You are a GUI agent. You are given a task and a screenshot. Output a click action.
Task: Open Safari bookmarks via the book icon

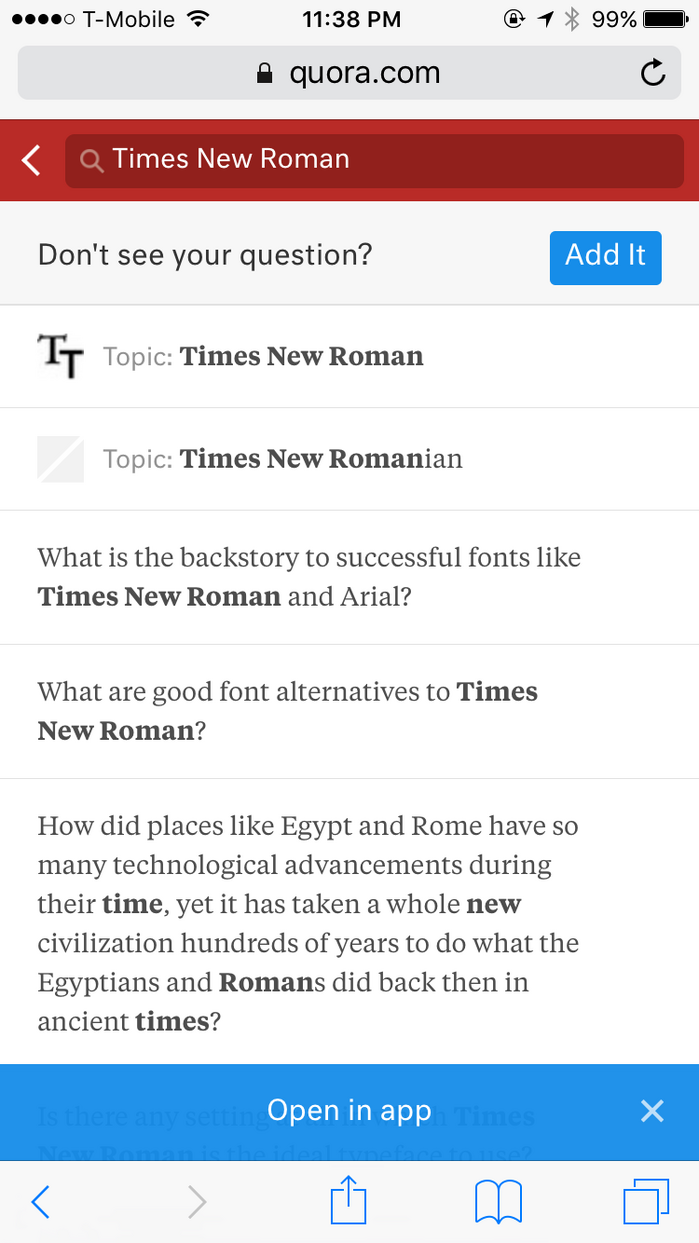(x=498, y=1201)
